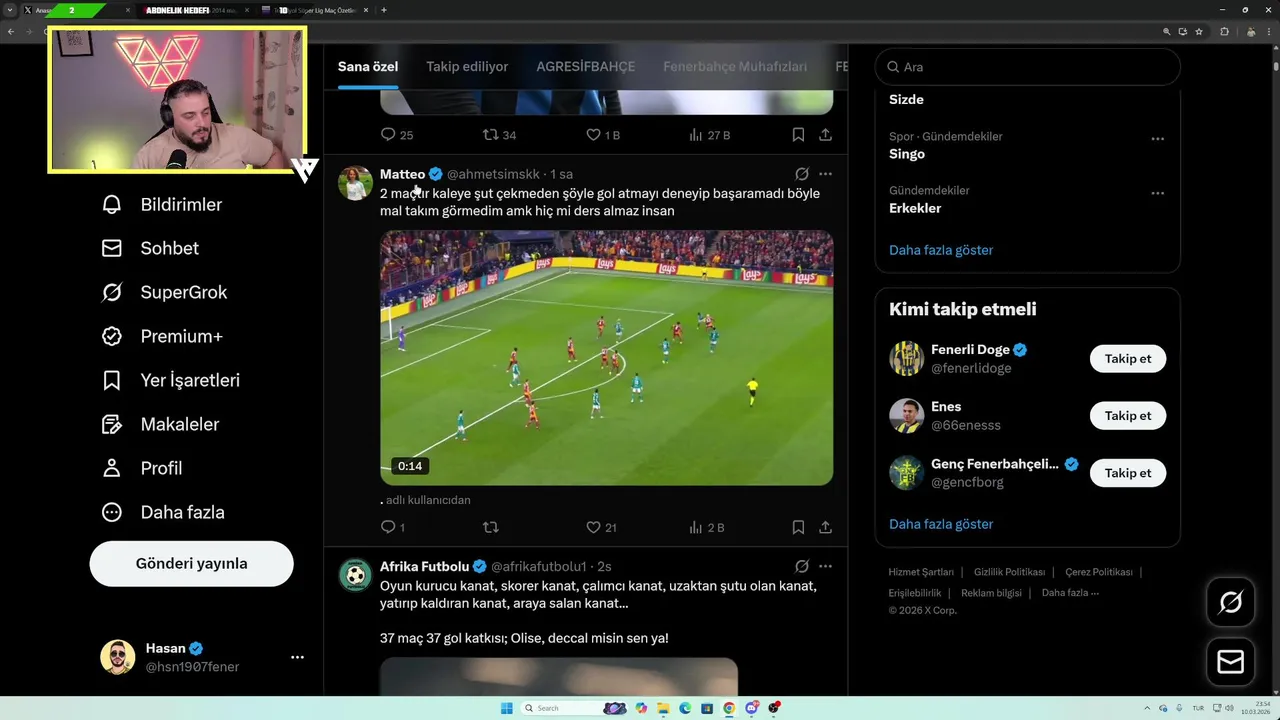Repost the top post with 34 reposts
This screenshot has height=720, width=1280.
499,135
